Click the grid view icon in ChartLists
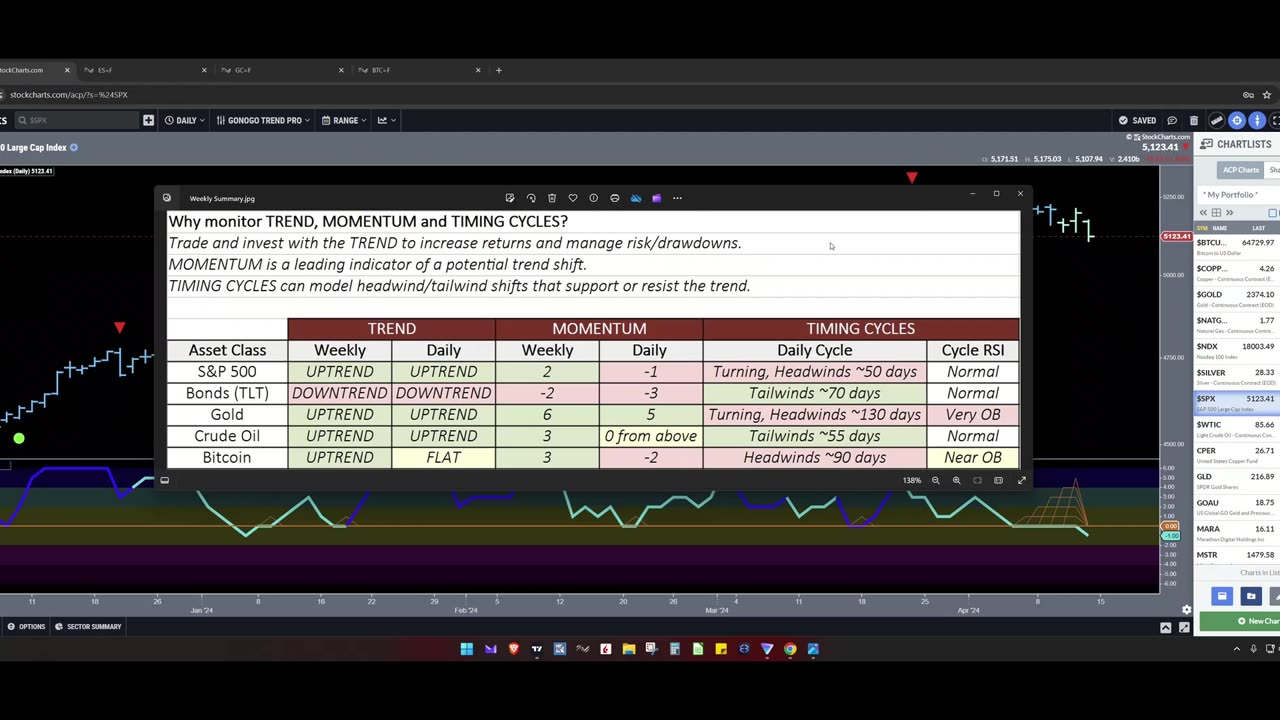 coord(1216,213)
